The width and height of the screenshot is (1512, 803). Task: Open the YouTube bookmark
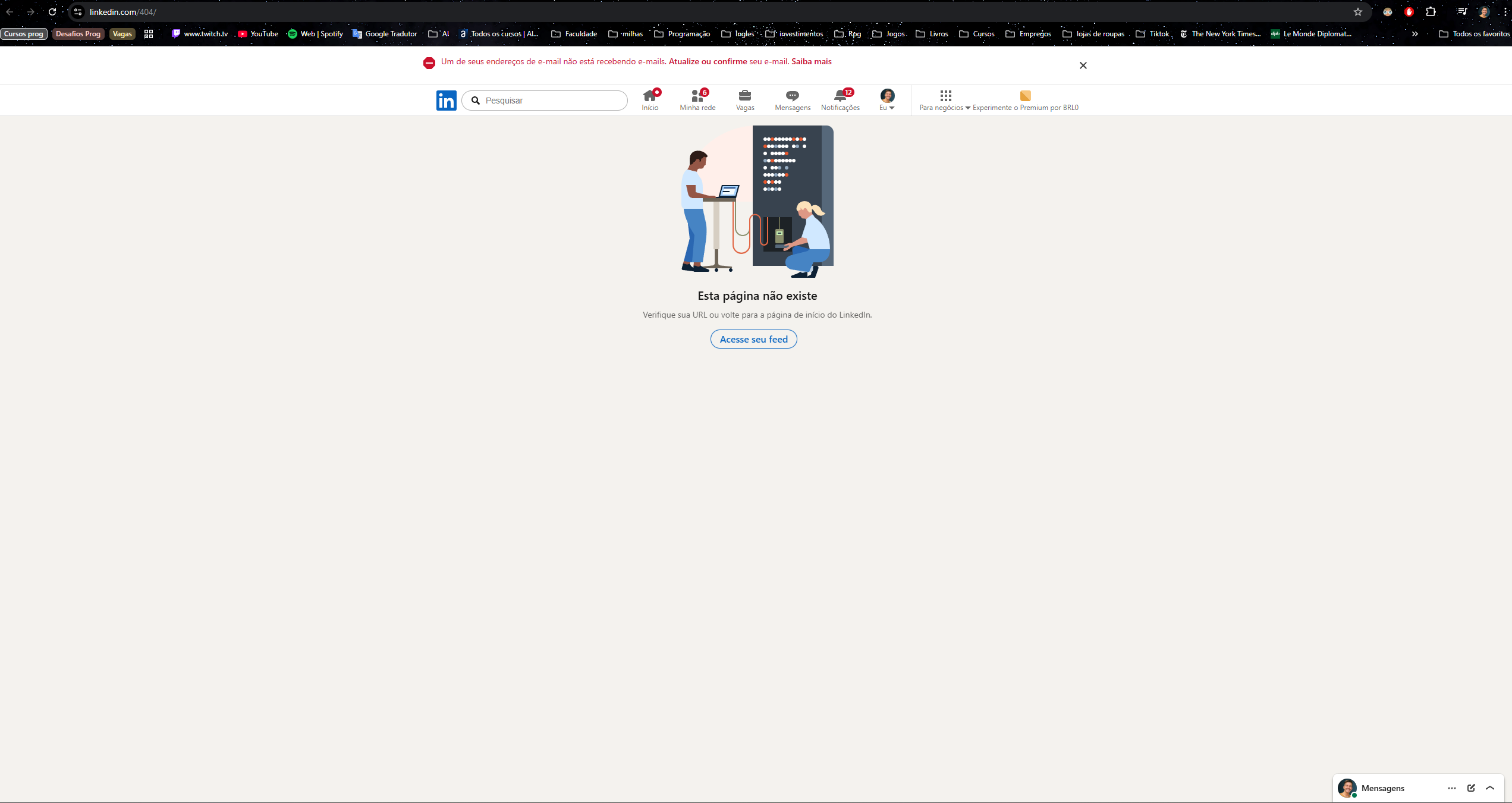pyautogui.click(x=258, y=34)
